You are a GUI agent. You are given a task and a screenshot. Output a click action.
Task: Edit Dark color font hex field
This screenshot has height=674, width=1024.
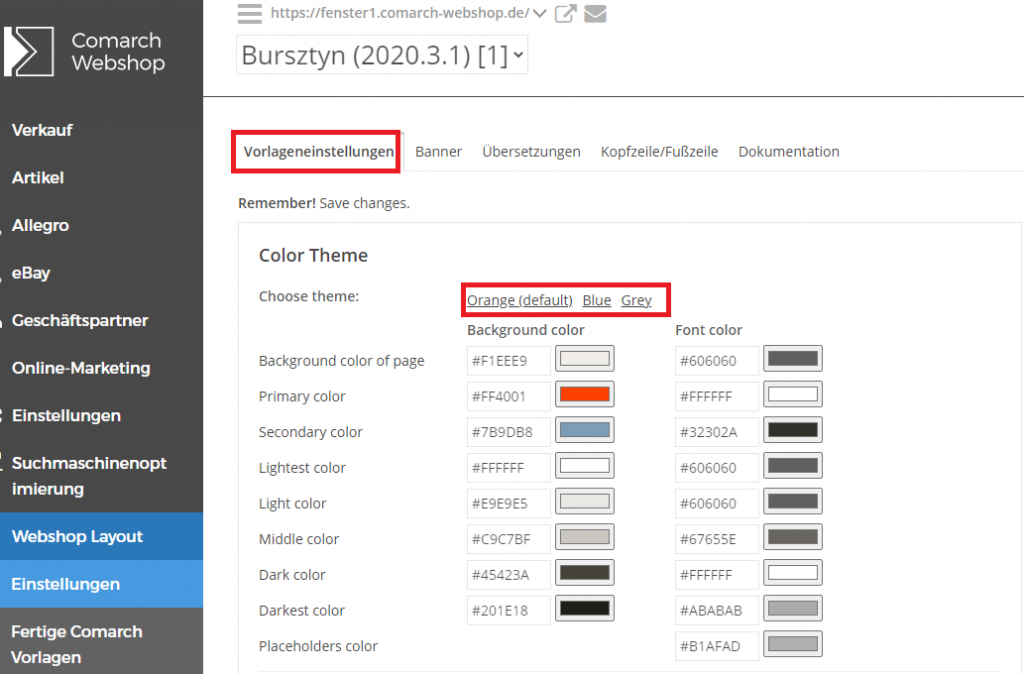point(717,575)
